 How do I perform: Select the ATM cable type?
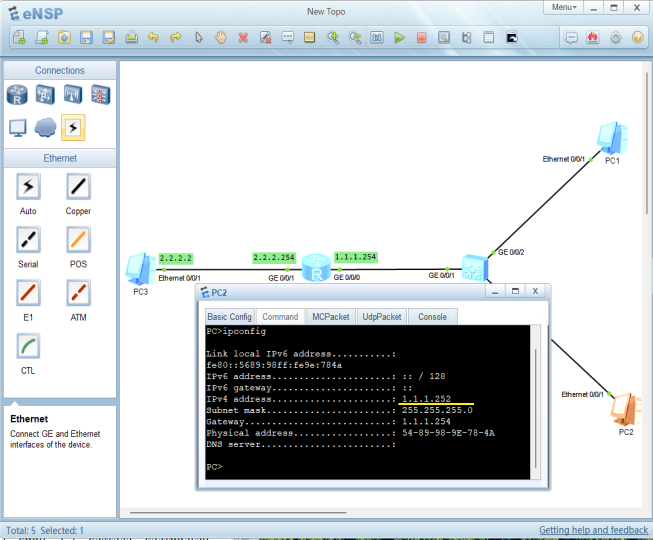tap(78, 294)
